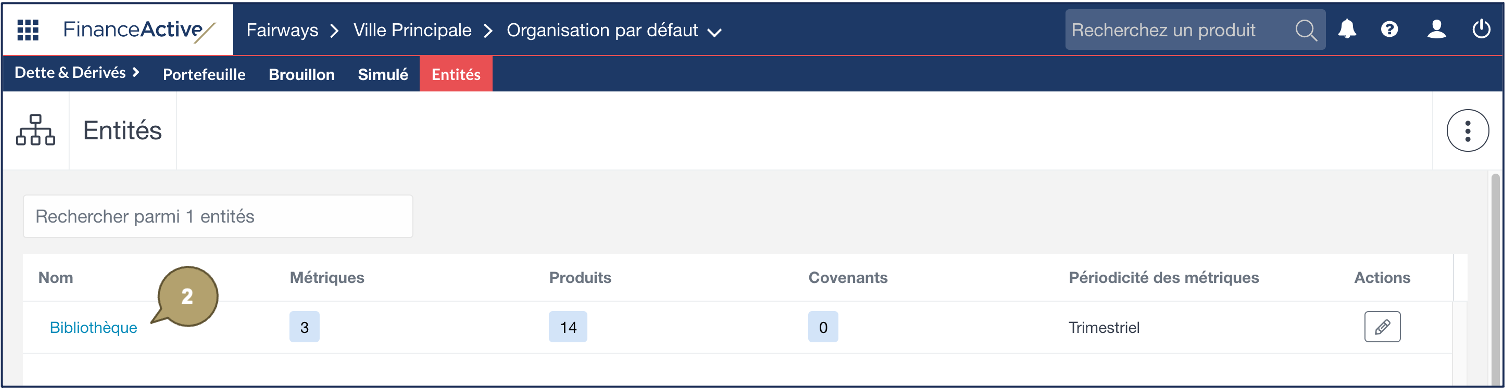Open the Simulé tab
This screenshot has width=1506, height=389.
pos(383,74)
